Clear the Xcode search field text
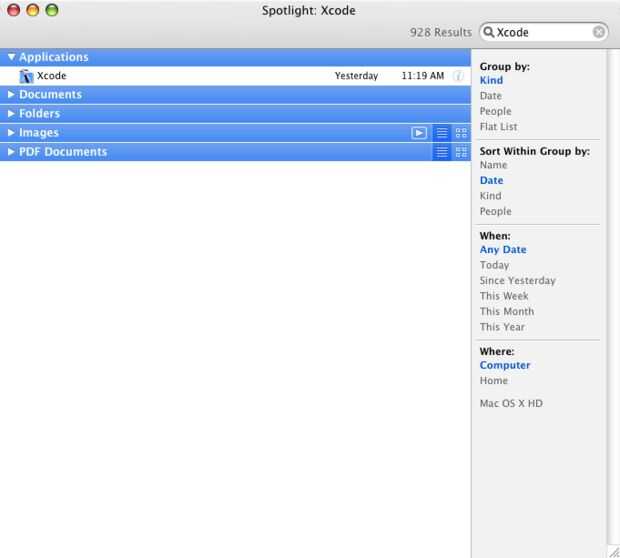This screenshot has height=558, width=620. [x=599, y=32]
